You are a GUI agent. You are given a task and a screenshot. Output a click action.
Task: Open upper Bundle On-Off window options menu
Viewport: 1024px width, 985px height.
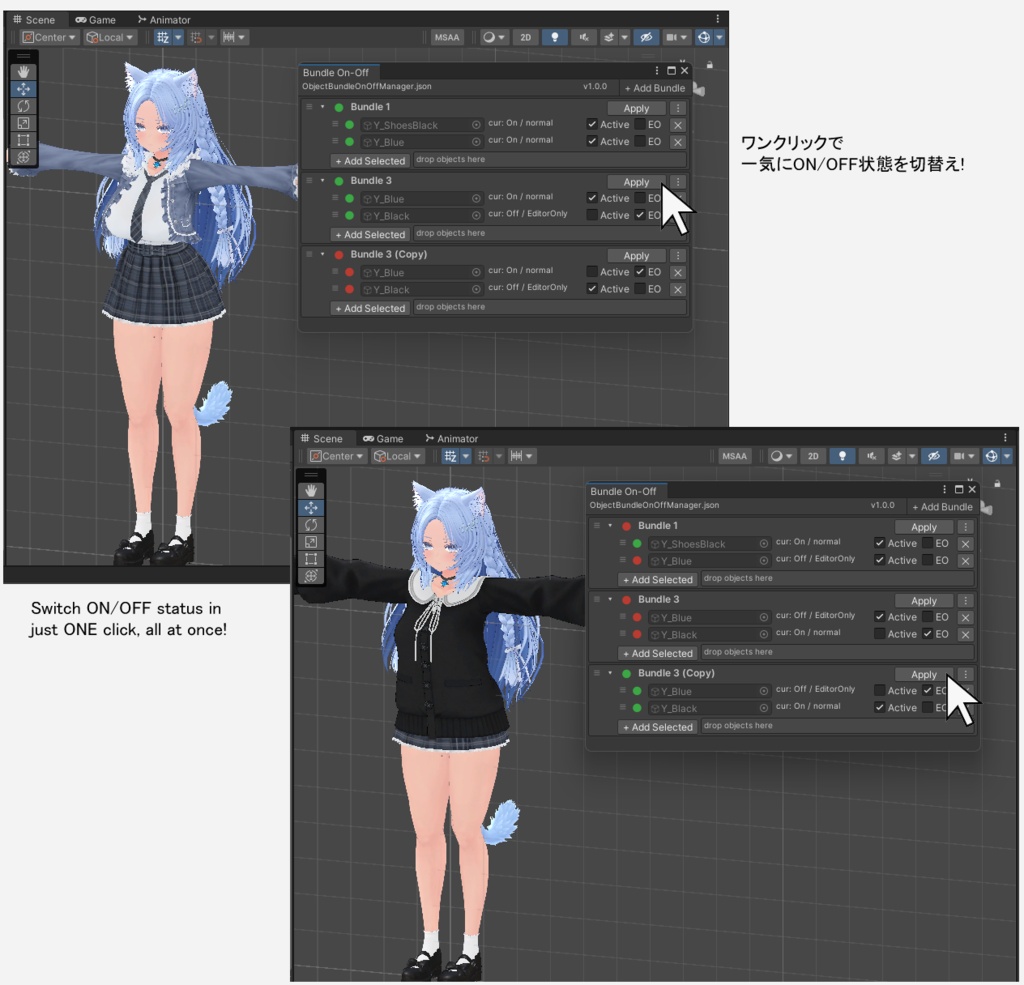656,71
